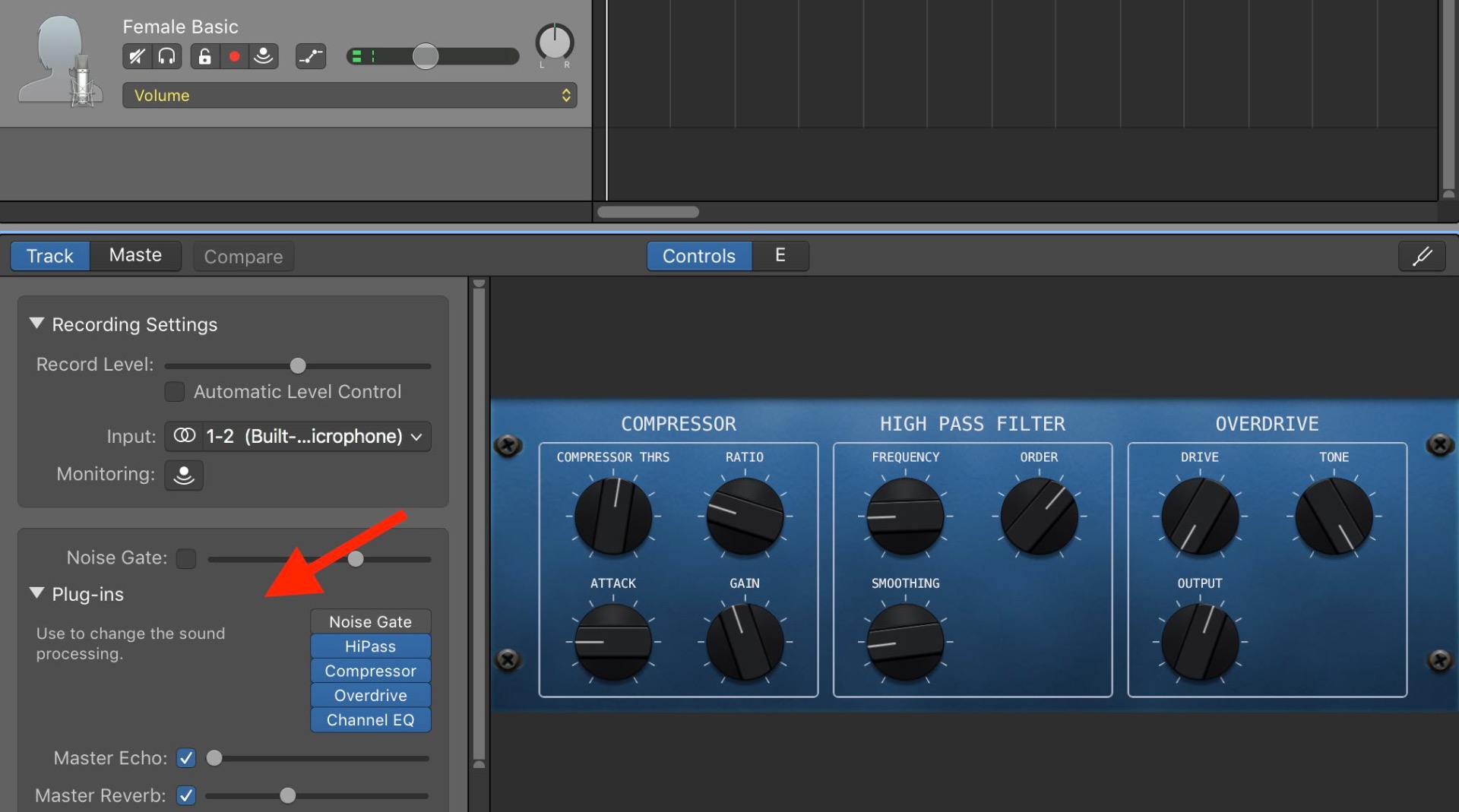The image size is (1459, 812).
Task: Open the Compressor plug-in
Action: pos(371,671)
